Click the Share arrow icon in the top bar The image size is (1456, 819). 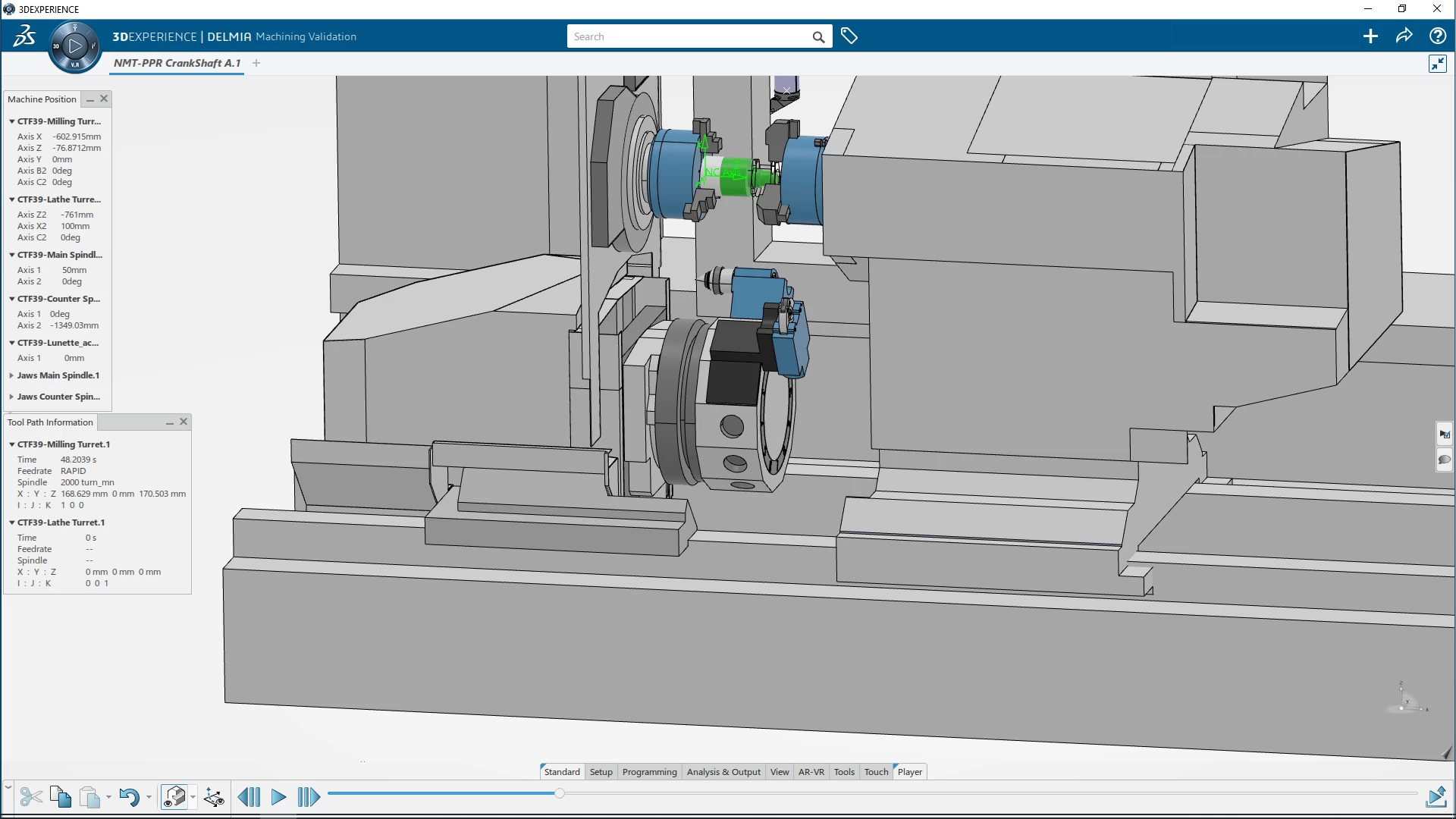(1404, 36)
